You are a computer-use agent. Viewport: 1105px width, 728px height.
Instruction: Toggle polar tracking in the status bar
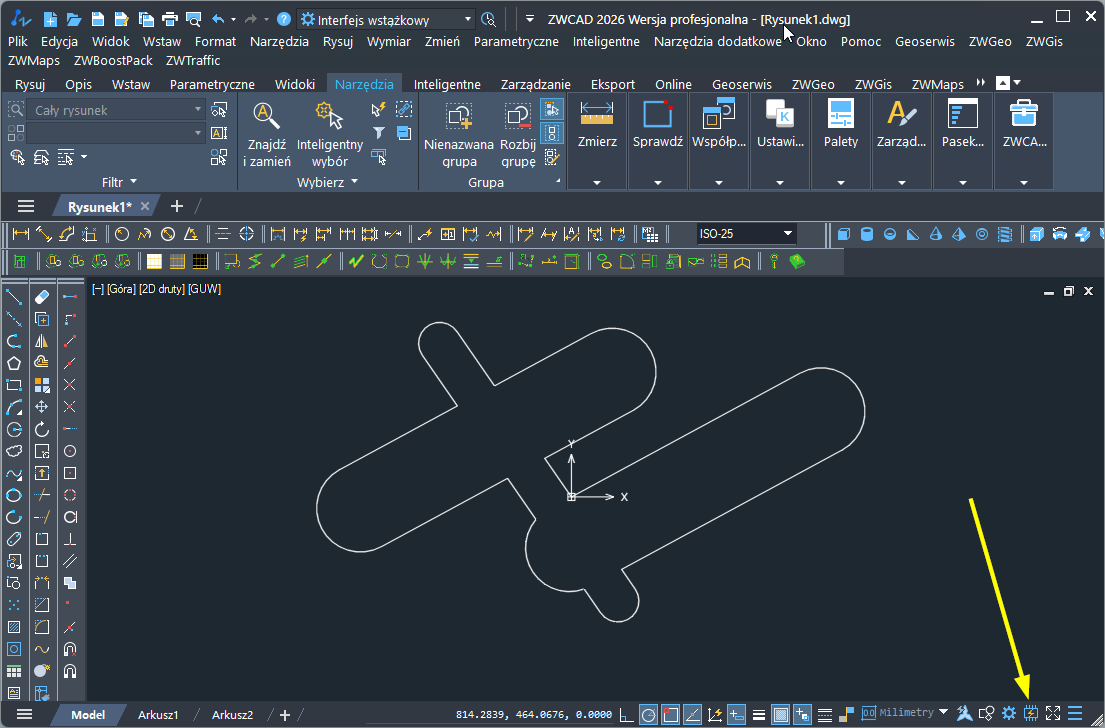(x=649, y=714)
